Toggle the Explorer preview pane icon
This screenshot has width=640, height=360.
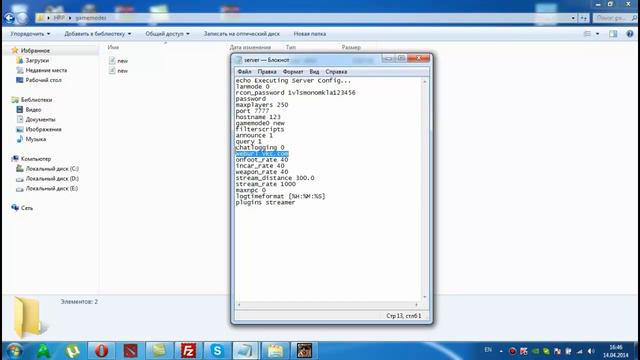tap(613, 34)
